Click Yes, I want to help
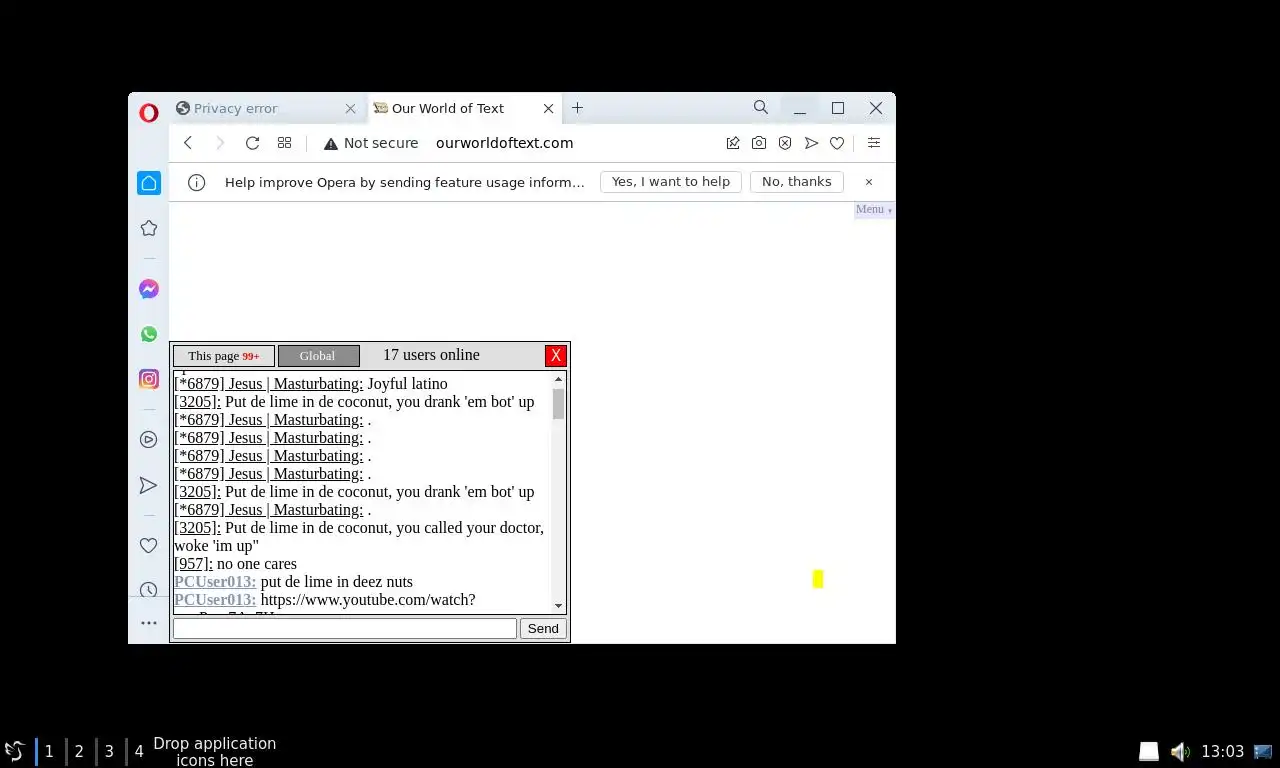This screenshot has height=768, width=1280. pyautogui.click(x=671, y=182)
